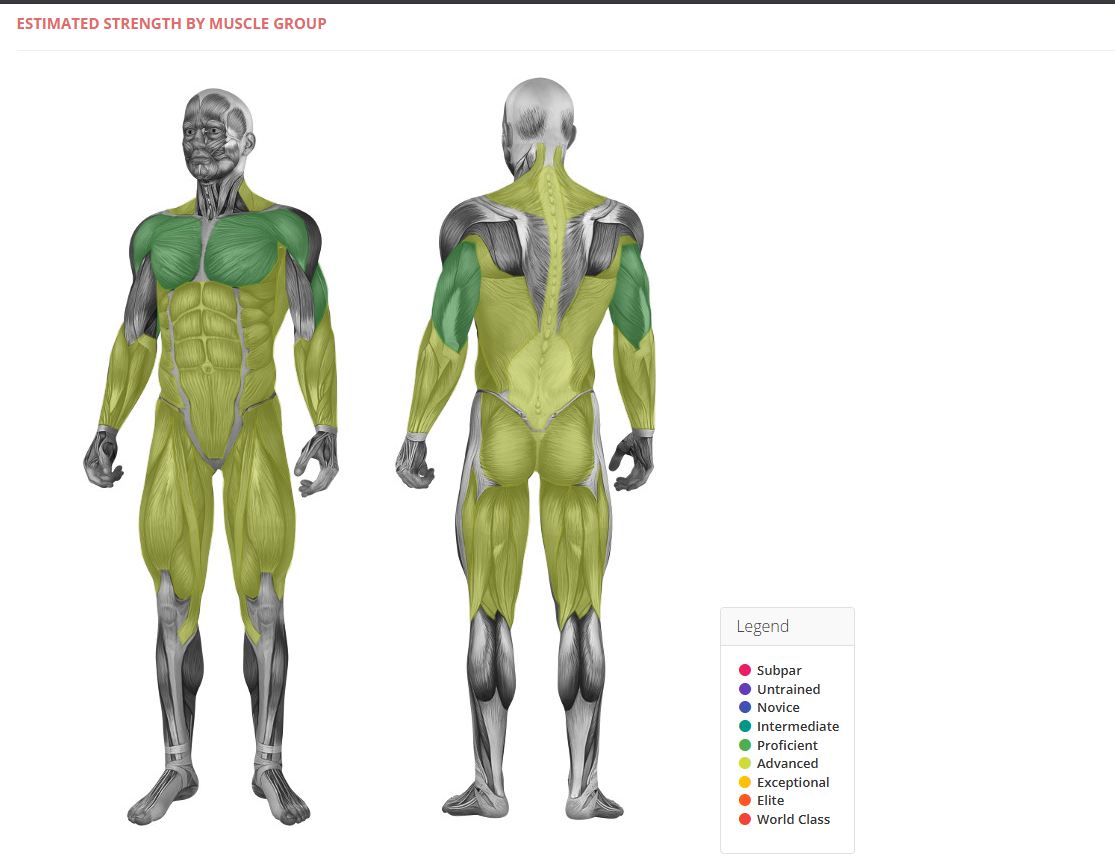Image resolution: width=1115 pixels, height=857 pixels.
Task: Select the 'Advanced' legend label
Action: coord(787,763)
